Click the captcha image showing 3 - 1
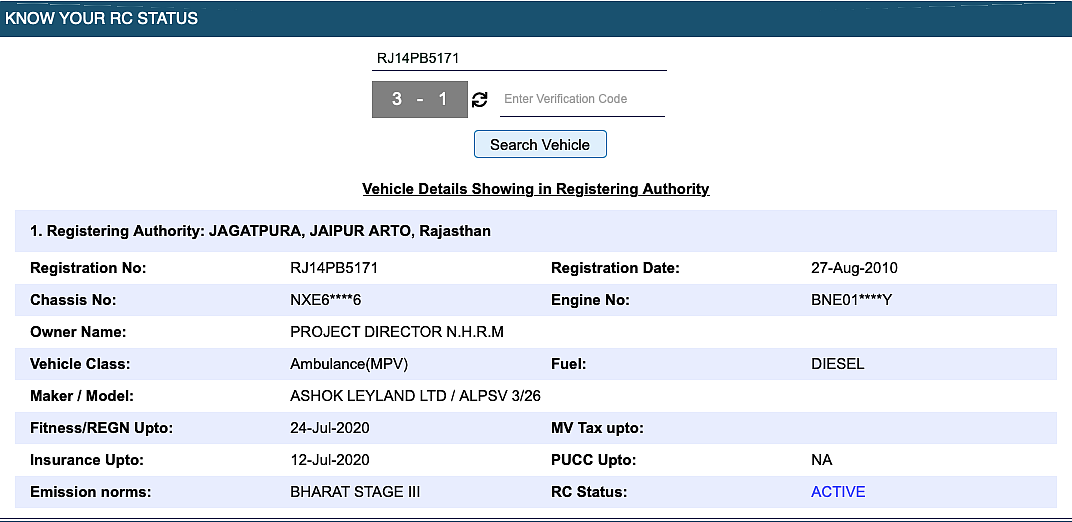 [420, 100]
